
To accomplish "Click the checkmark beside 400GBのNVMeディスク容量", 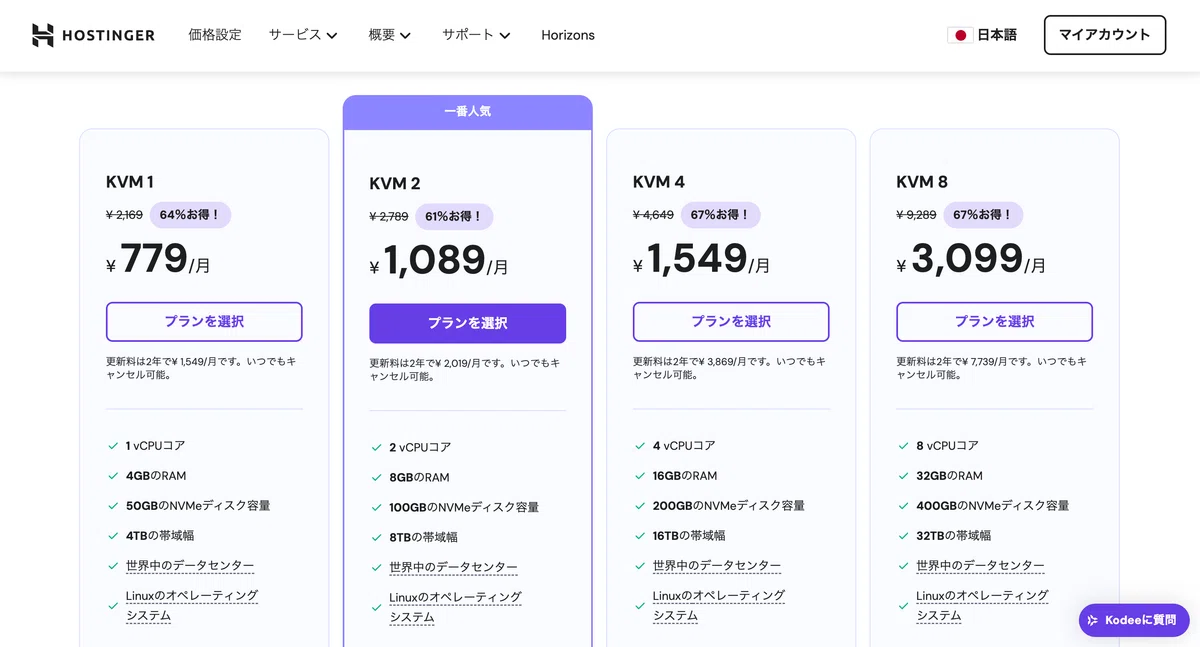I will point(903,506).
